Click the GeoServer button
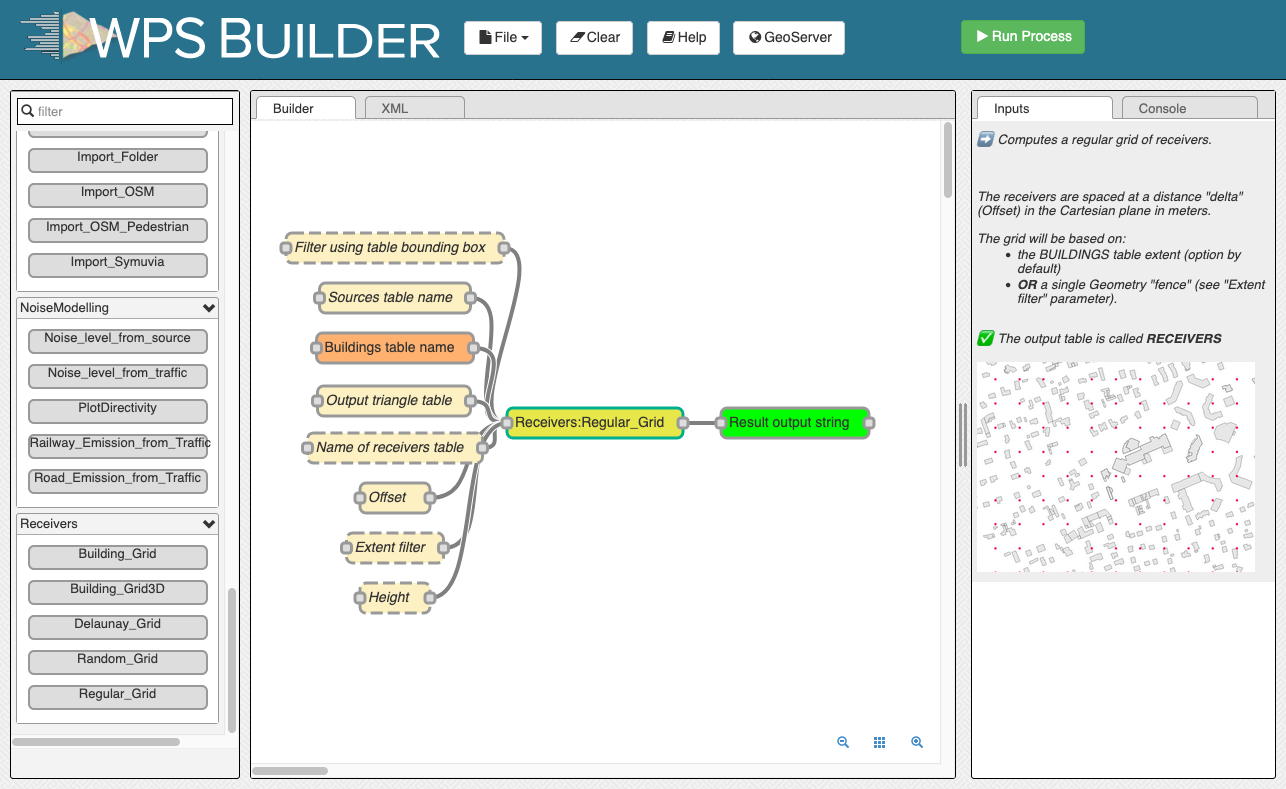The width and height of the screenshot is (1286, 789). (789, 37)
